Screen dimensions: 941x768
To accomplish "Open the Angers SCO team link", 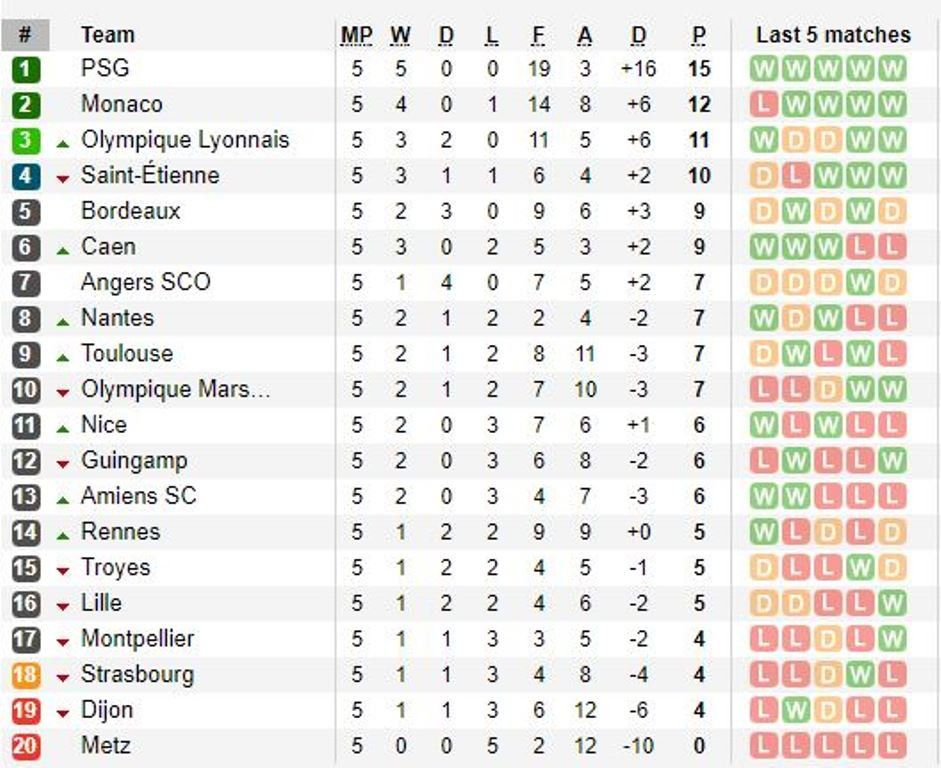I will (145, 282).
